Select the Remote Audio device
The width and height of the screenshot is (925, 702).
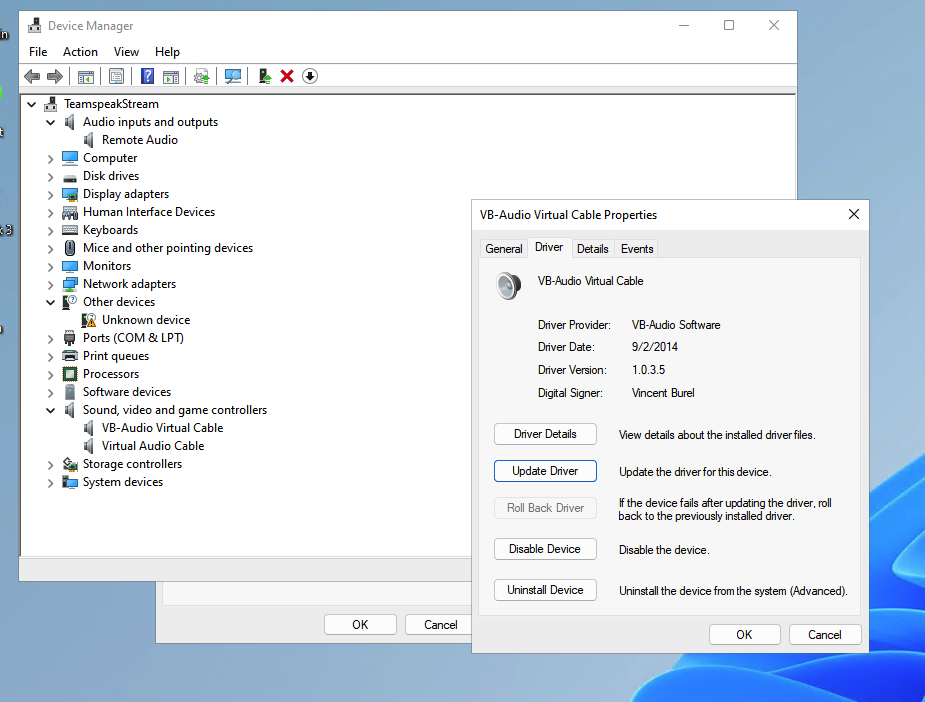(x=140, y=140)
